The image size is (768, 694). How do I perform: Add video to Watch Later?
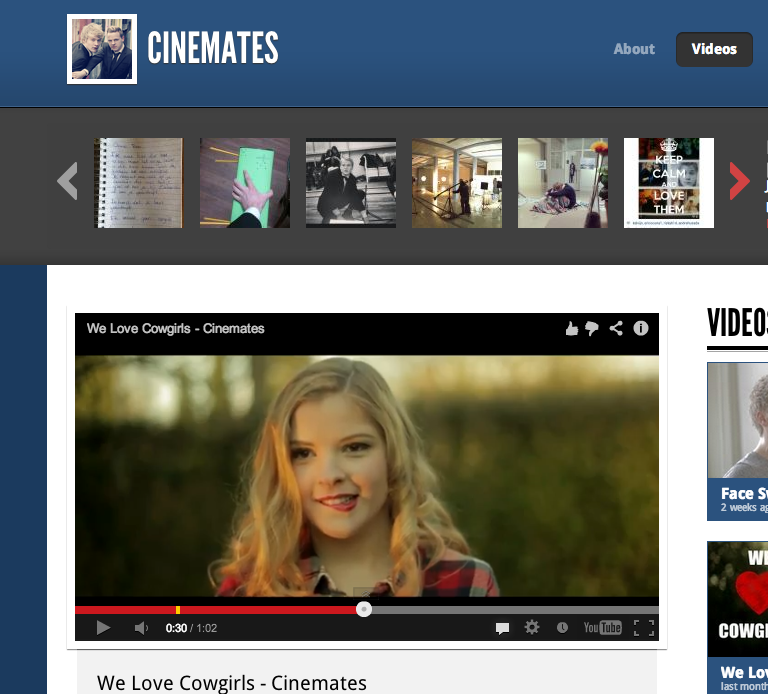point(562,627)
